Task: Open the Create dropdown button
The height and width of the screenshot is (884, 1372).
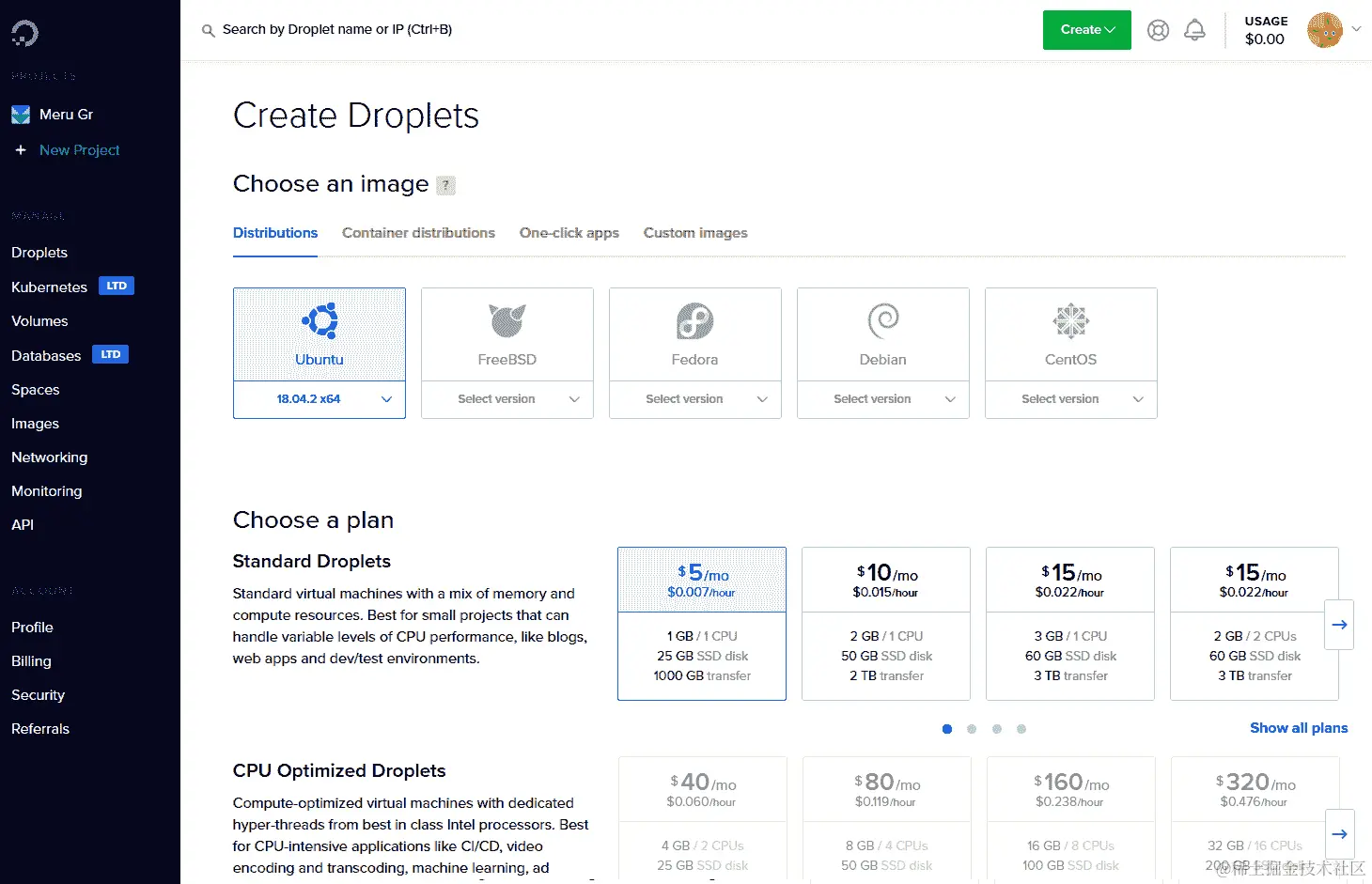Action: point(1087,30)
